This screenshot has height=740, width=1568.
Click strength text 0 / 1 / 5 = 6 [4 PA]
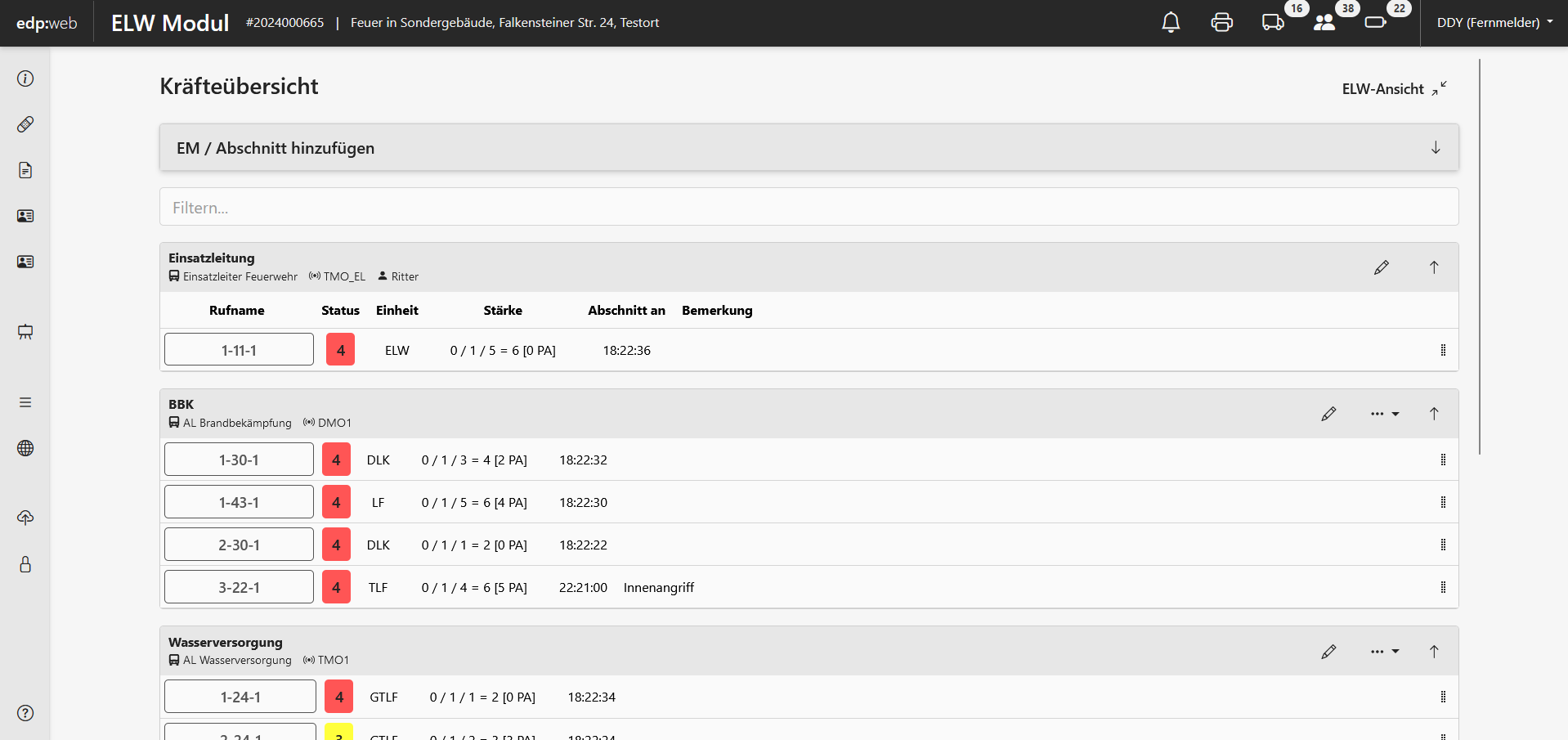[474, 502]
